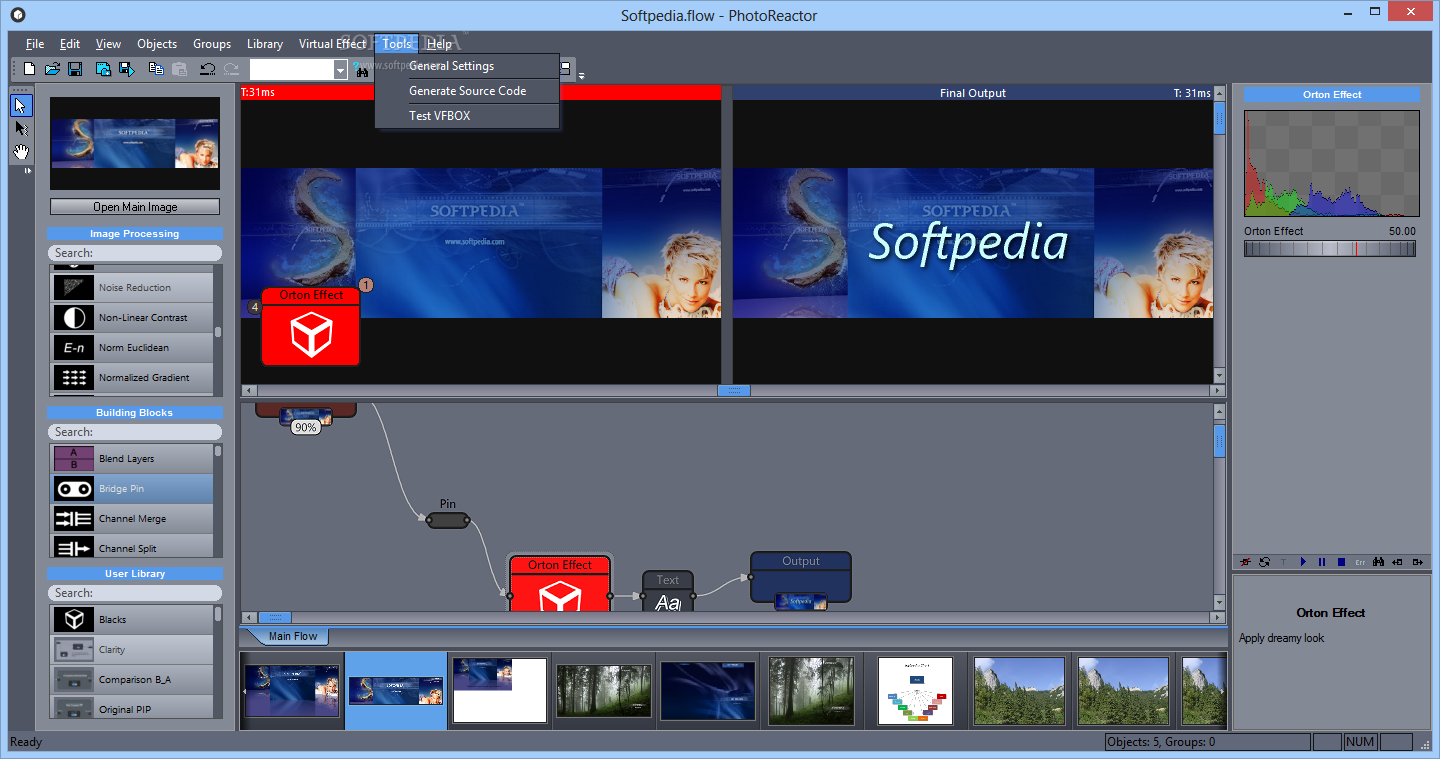Switch to the Main Flow tab
Viewport: 1440px width, 759px height.
(x=293, y=636)
